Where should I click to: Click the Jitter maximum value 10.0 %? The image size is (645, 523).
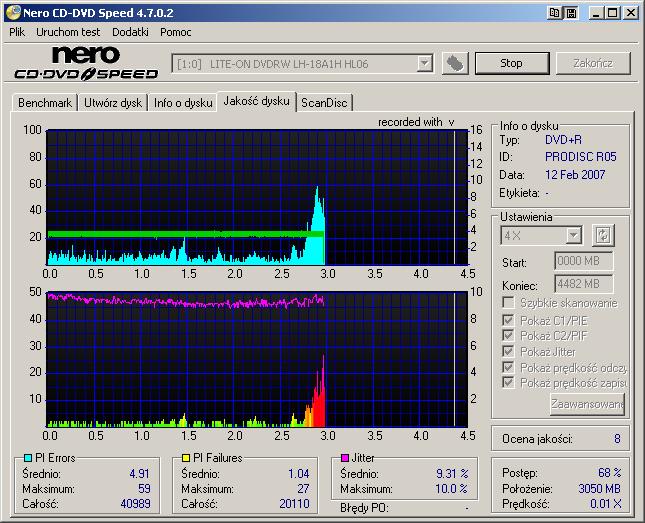click(451, 489)
